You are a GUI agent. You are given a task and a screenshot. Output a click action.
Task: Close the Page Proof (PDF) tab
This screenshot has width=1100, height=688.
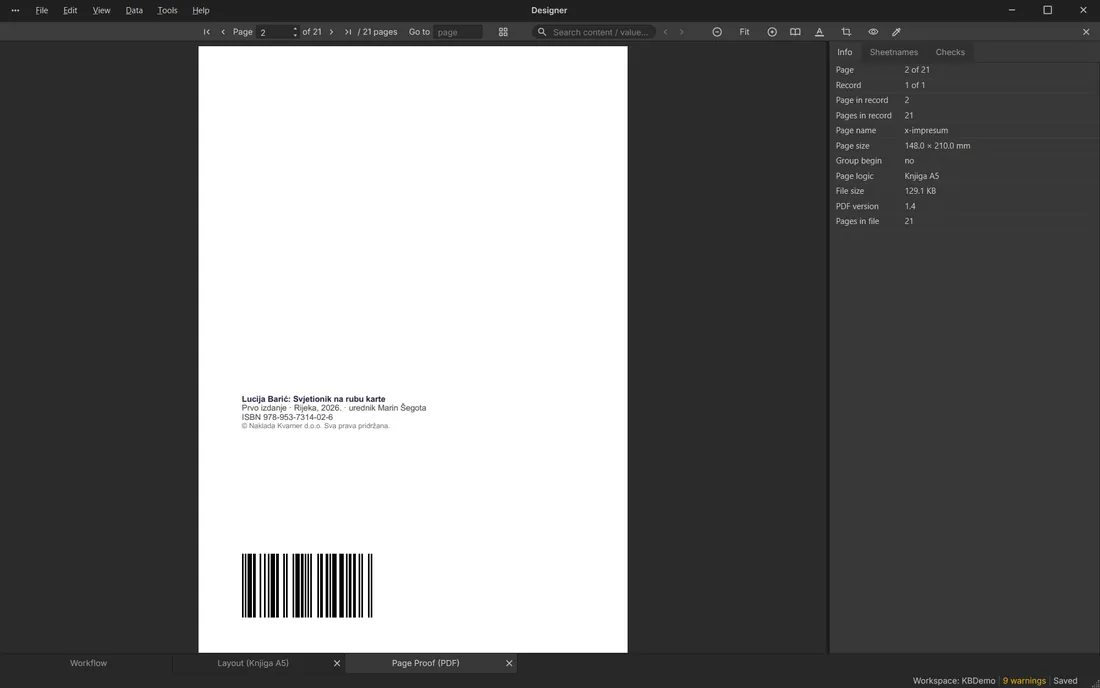pos(509,663)
